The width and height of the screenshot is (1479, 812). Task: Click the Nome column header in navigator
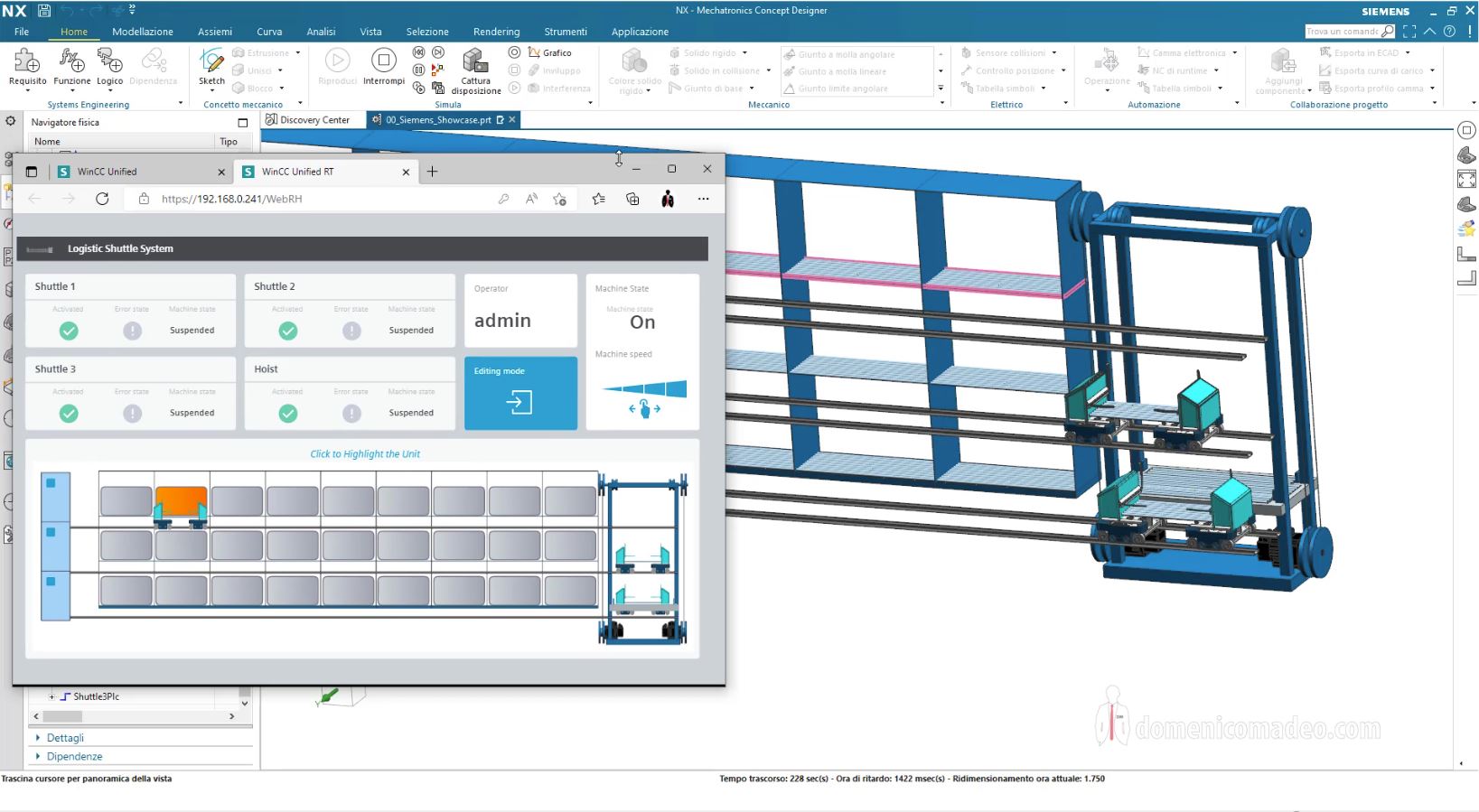(x=121, y=142)
